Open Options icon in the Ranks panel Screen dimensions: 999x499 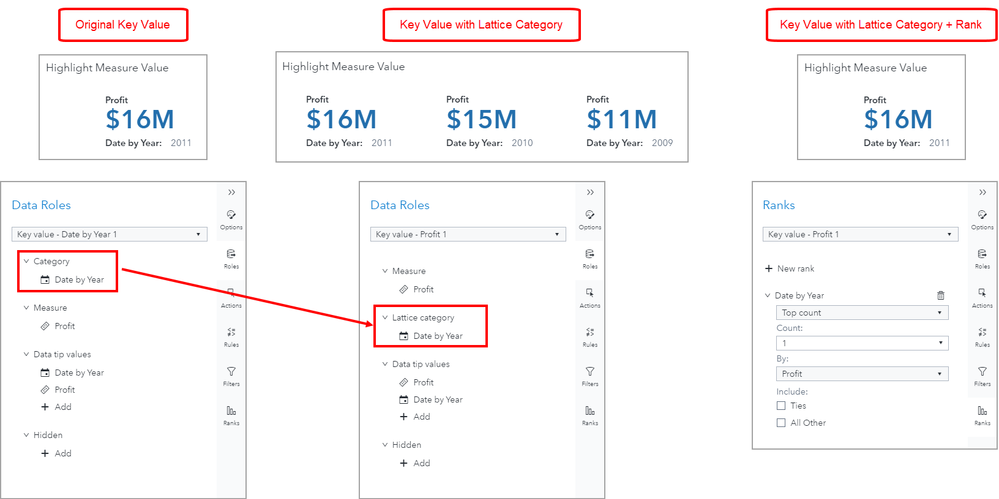982,219
